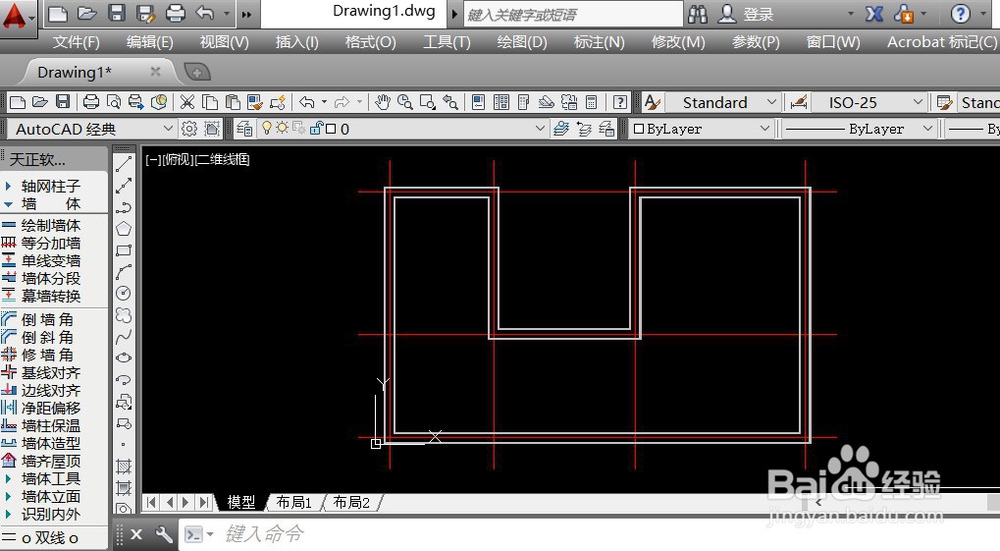Switch to the 模型 tab
The width and height of the screenshot is (1000, 551).
pyautogui.click(x=241, y=503)
